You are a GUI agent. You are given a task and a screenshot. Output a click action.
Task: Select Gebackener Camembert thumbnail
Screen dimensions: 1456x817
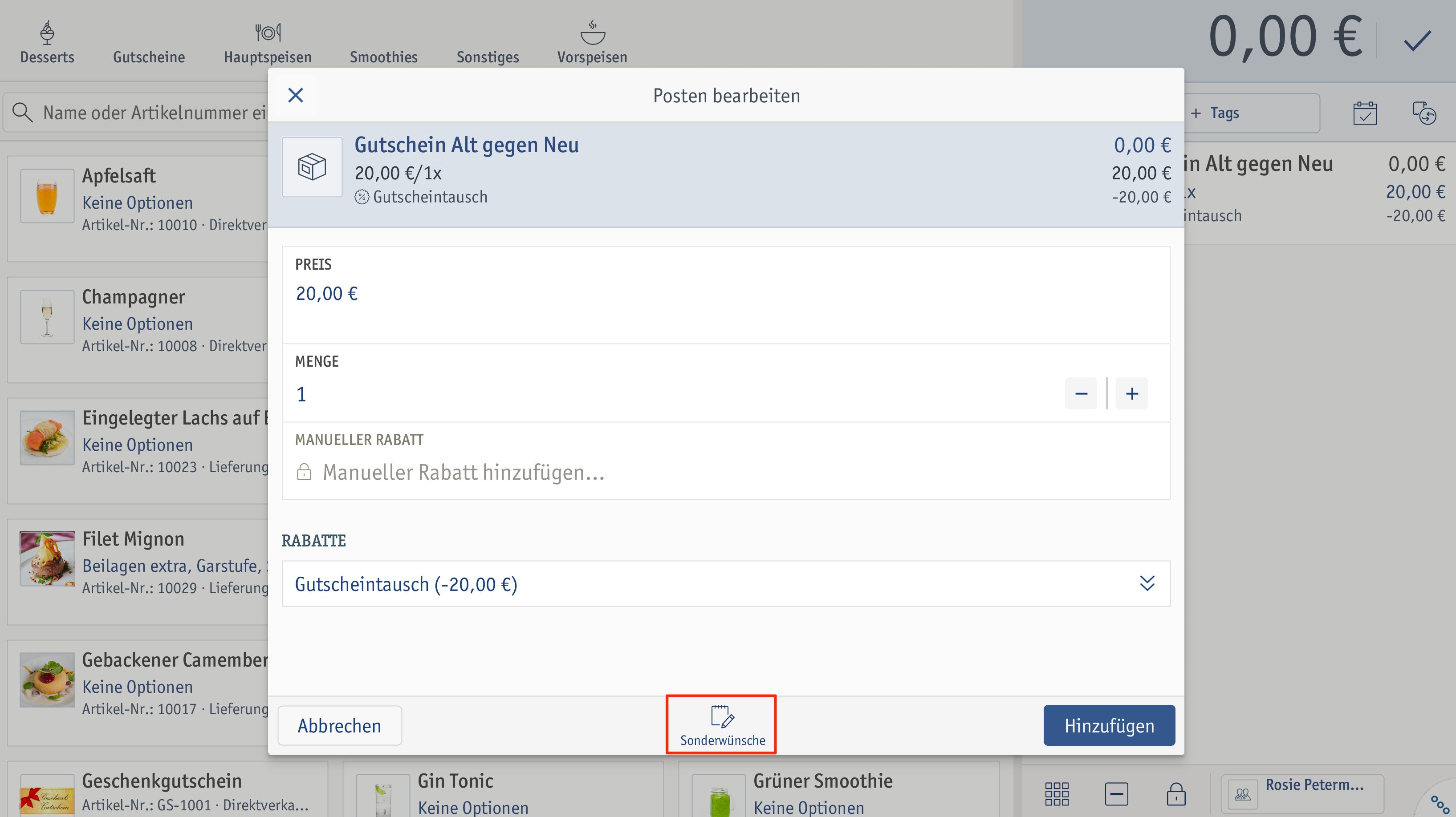[x=47, y=679]
